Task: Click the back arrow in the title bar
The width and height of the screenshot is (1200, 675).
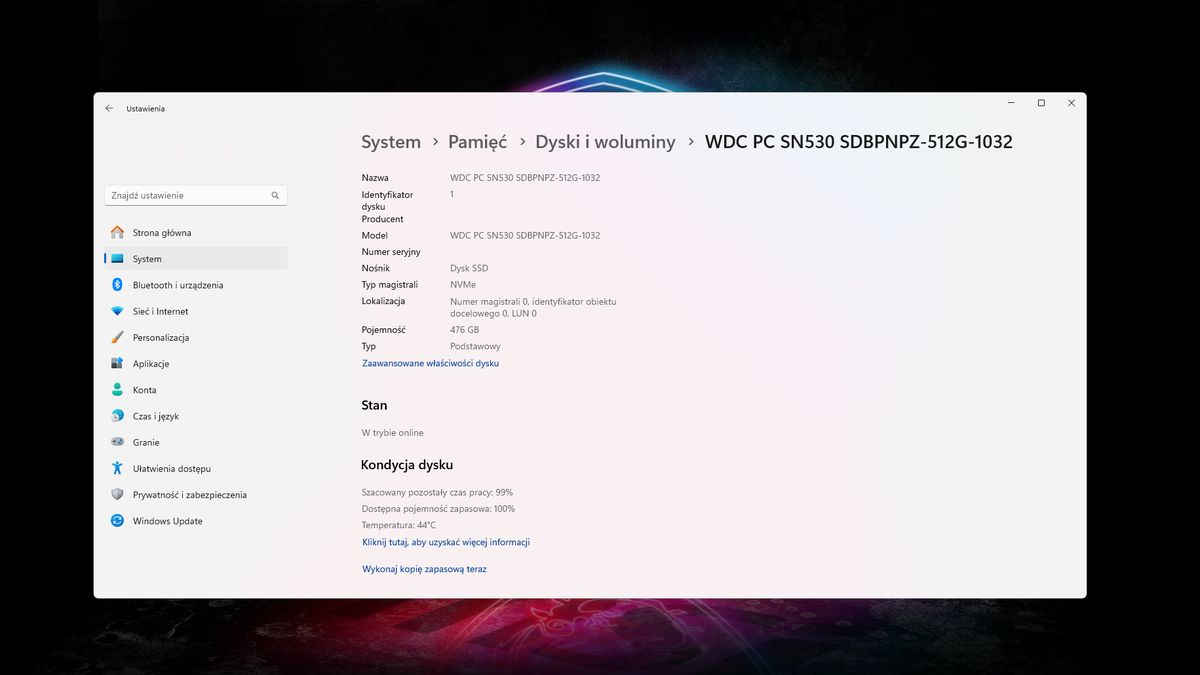Action: pos(109,108)
